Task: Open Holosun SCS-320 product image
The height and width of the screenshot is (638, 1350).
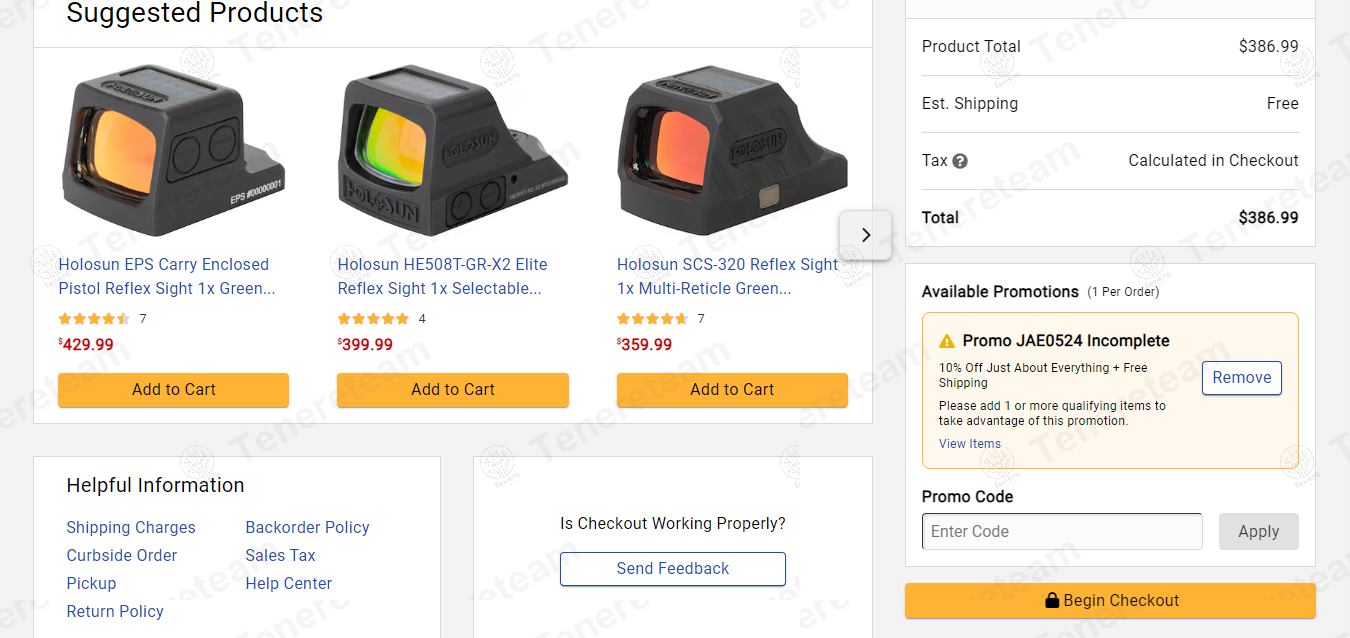Action: pyautogui.click(x=732, y=150)
